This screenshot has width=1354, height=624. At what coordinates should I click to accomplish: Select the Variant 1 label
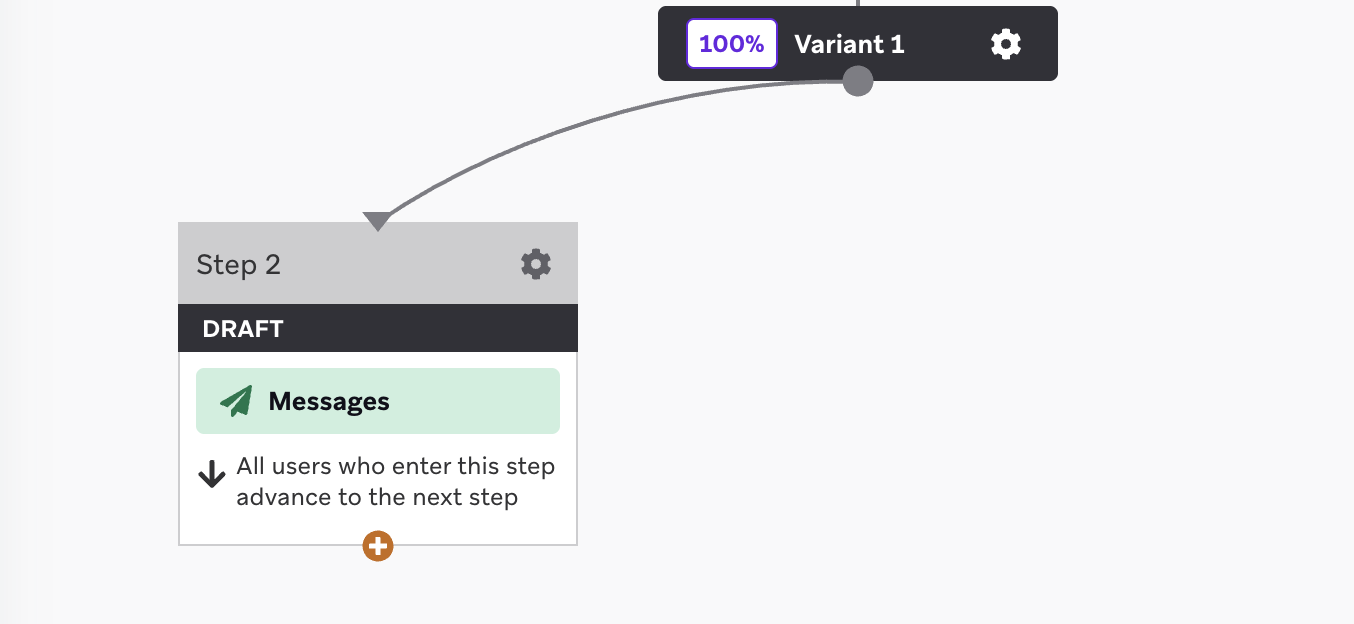pos(849,44)
